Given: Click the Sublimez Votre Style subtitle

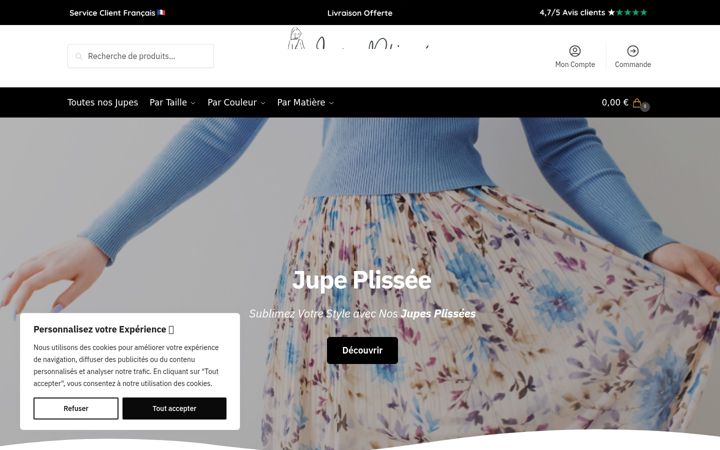Looking at the screenshot, I should coord(362,314).
